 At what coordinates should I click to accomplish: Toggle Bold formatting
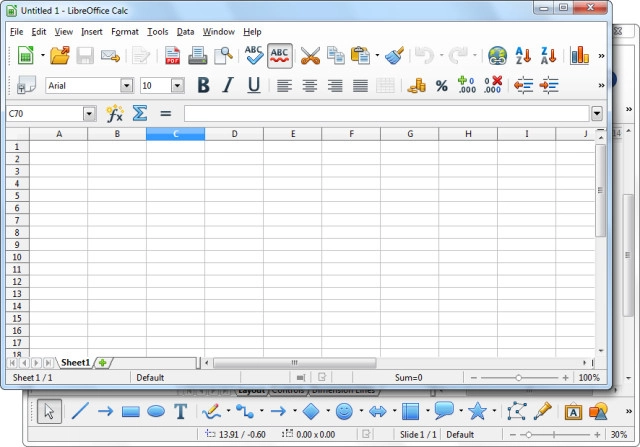point(203,85)
